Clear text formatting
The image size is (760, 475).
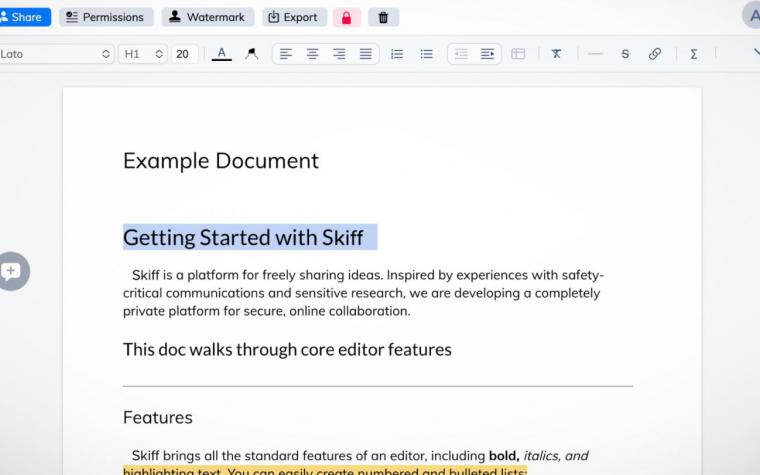coord(556,54)
